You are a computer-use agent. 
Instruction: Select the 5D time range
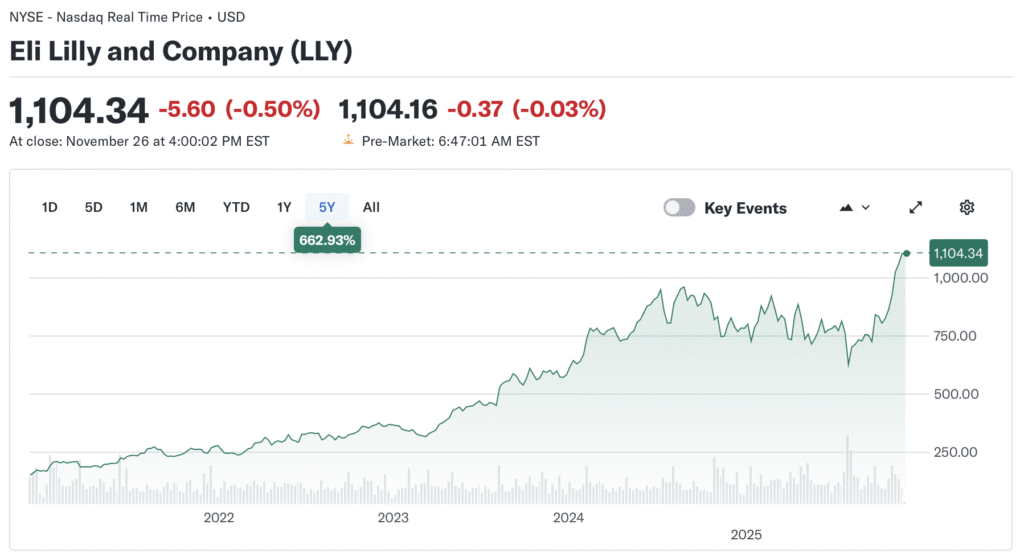coord(94,208)
